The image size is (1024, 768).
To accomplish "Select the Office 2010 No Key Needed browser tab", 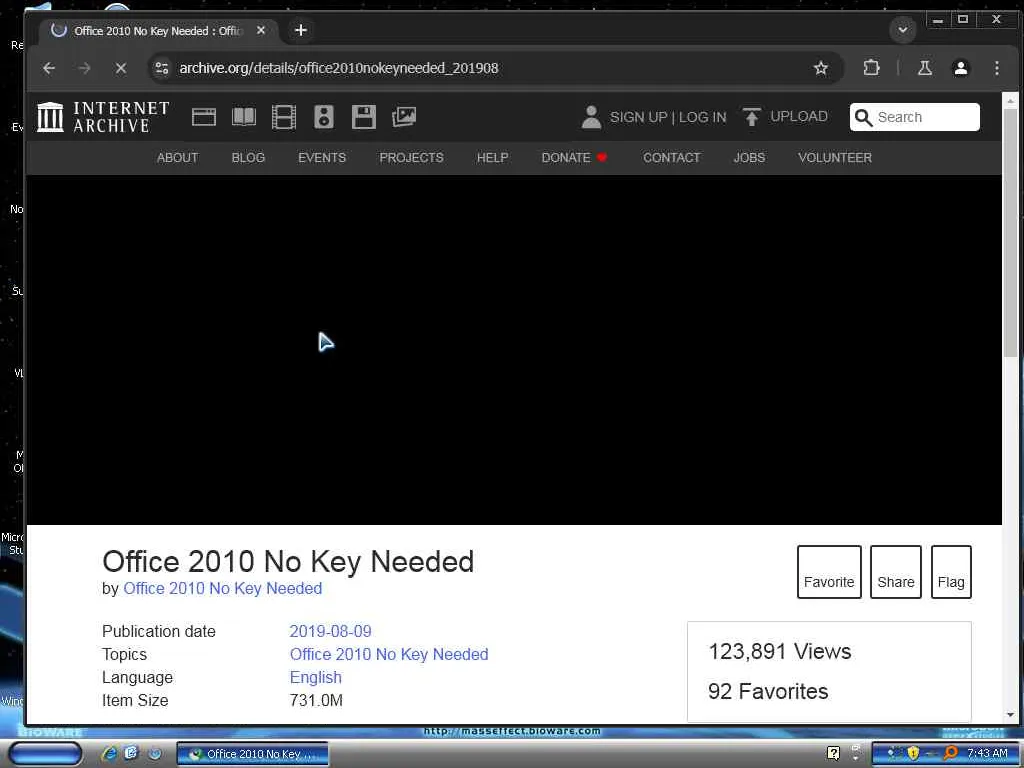I will pos(157,31).
